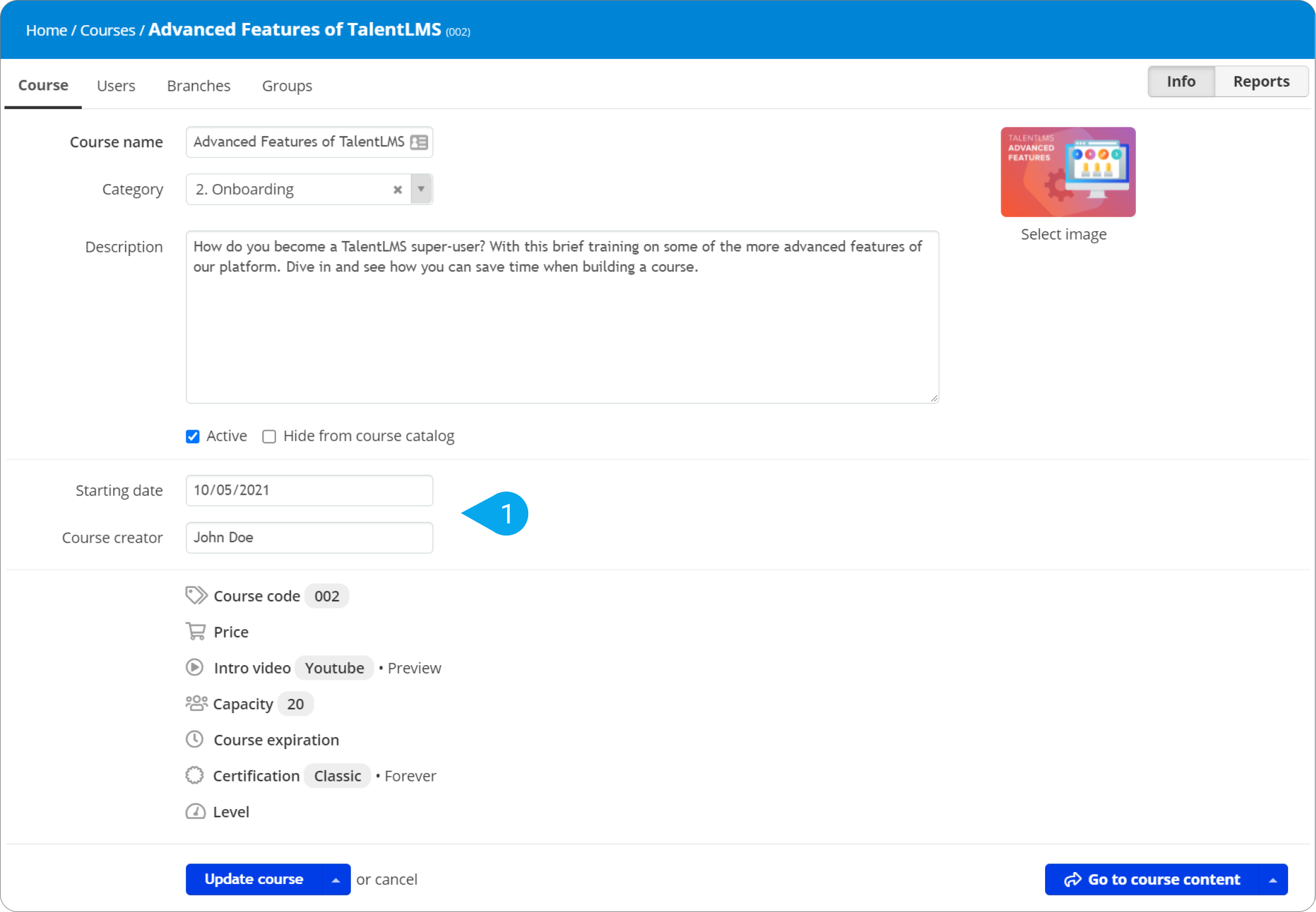Click the Course code tag icon
1316x912 pixels.
[x=196, y=595]
